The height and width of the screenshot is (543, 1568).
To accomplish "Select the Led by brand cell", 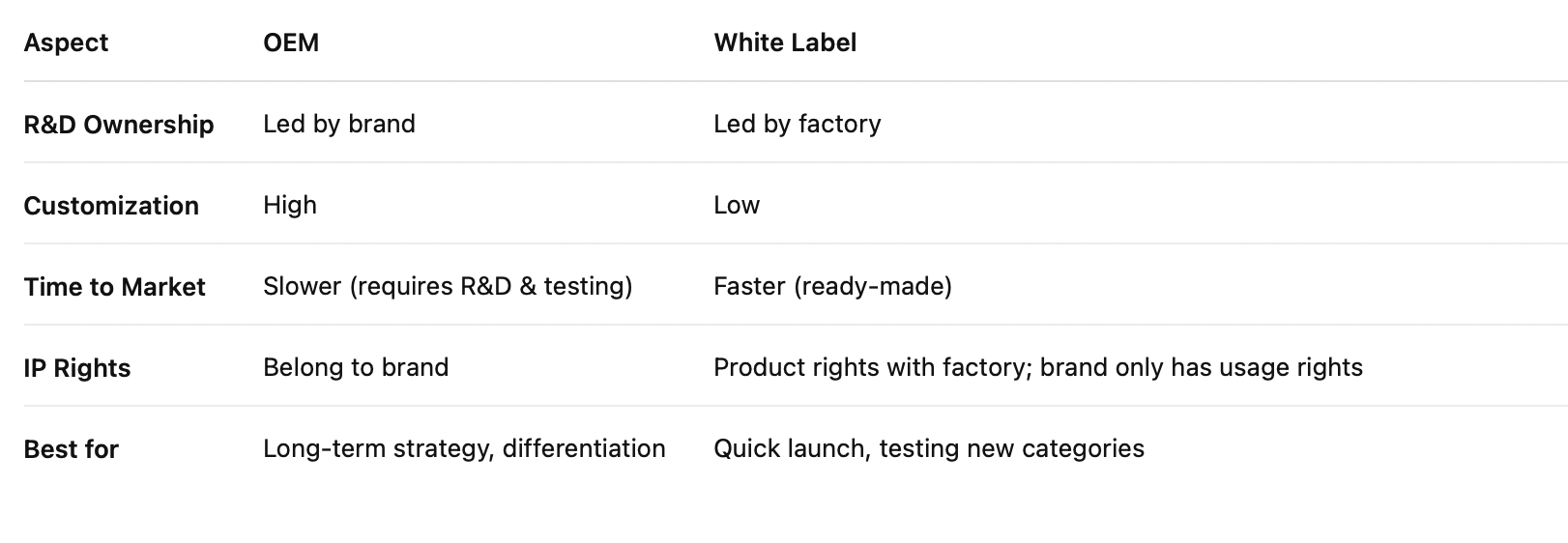I will 339,124.
